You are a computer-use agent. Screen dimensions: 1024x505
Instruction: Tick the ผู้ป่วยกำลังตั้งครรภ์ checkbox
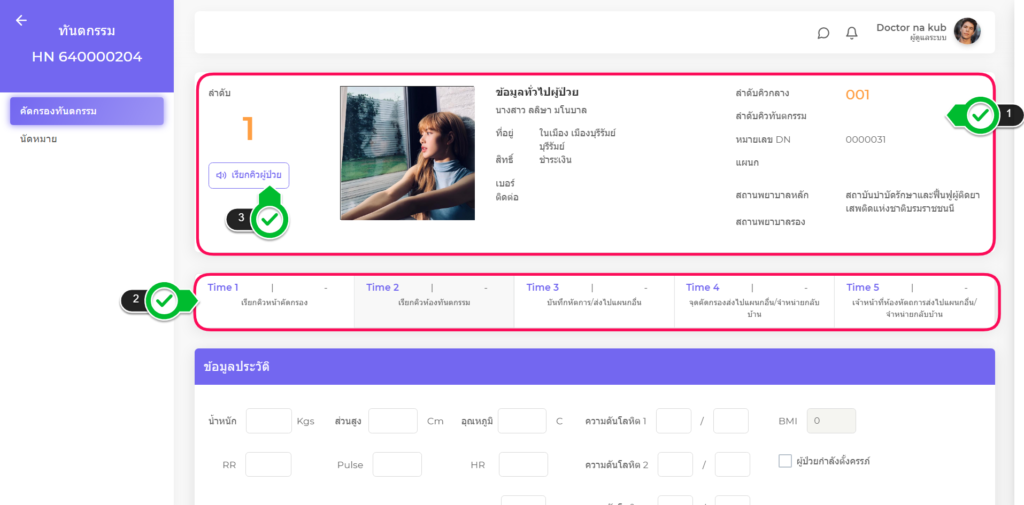(785, 461)
